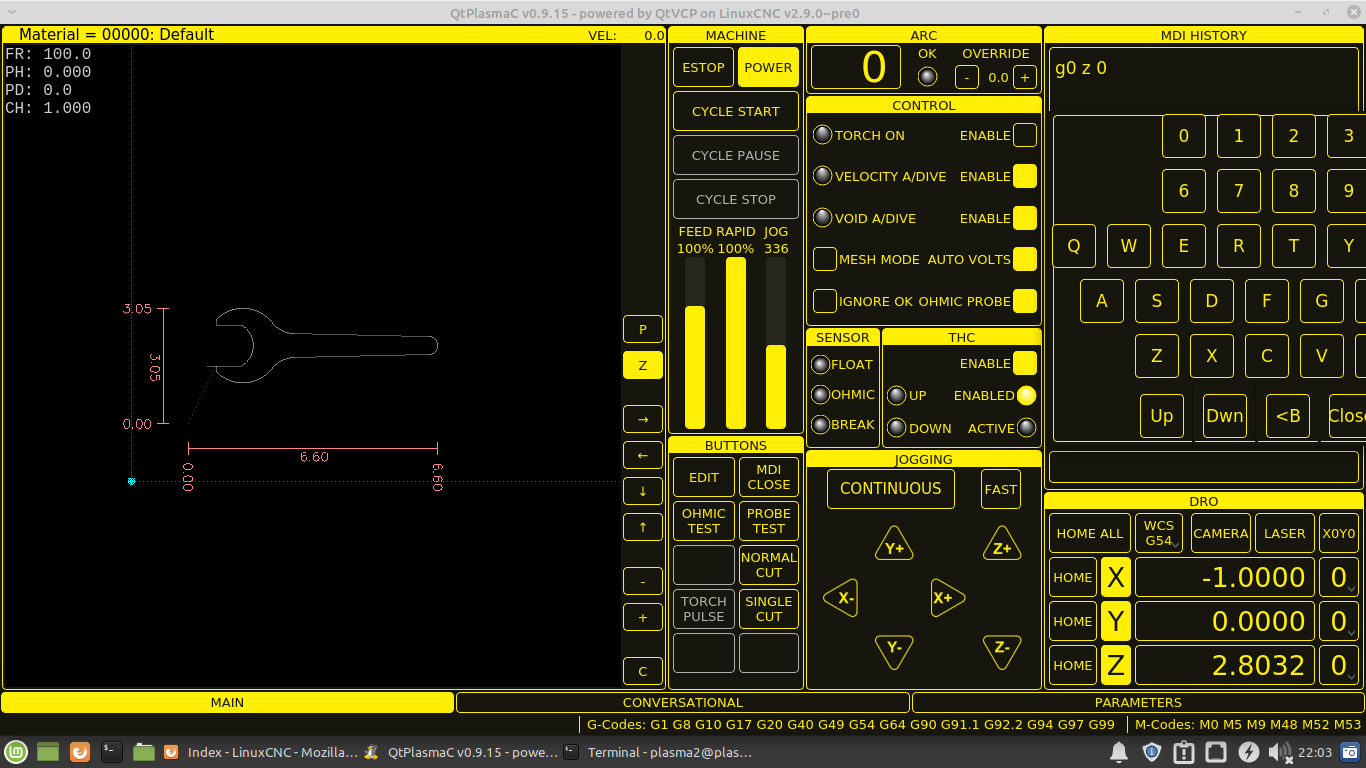Click the notification bell tray icon
Screen dimensions: 1366x768
(1119, 752)
